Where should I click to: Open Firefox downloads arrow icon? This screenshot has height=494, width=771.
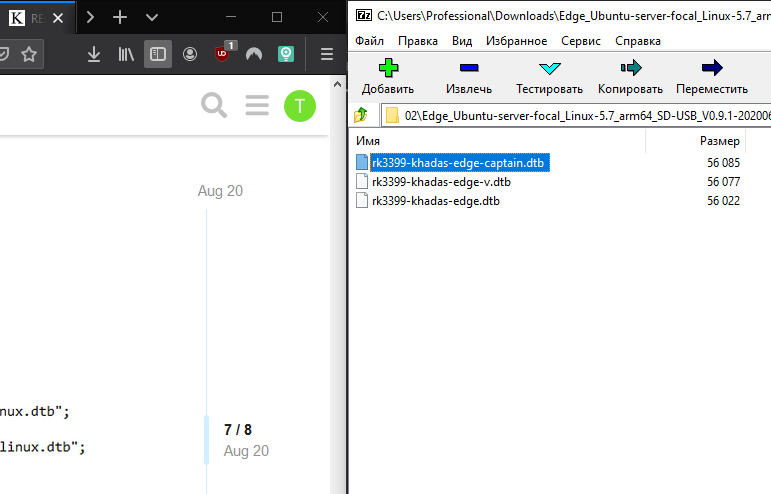(x=93, y=54)
